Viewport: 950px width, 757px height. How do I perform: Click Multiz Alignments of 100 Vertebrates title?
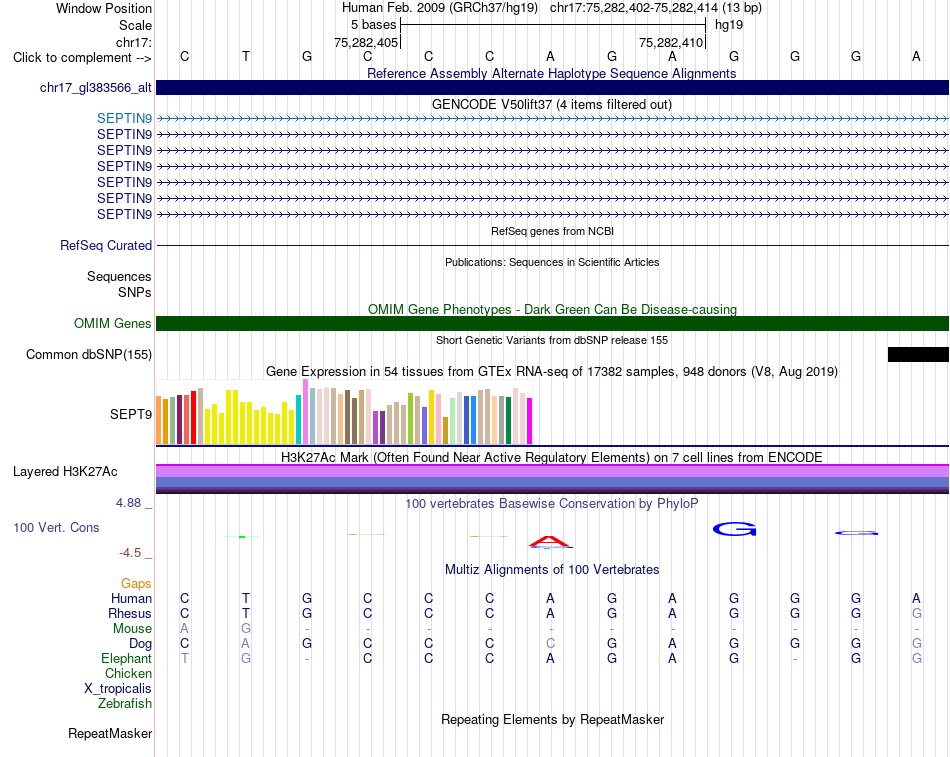[552, 569]
